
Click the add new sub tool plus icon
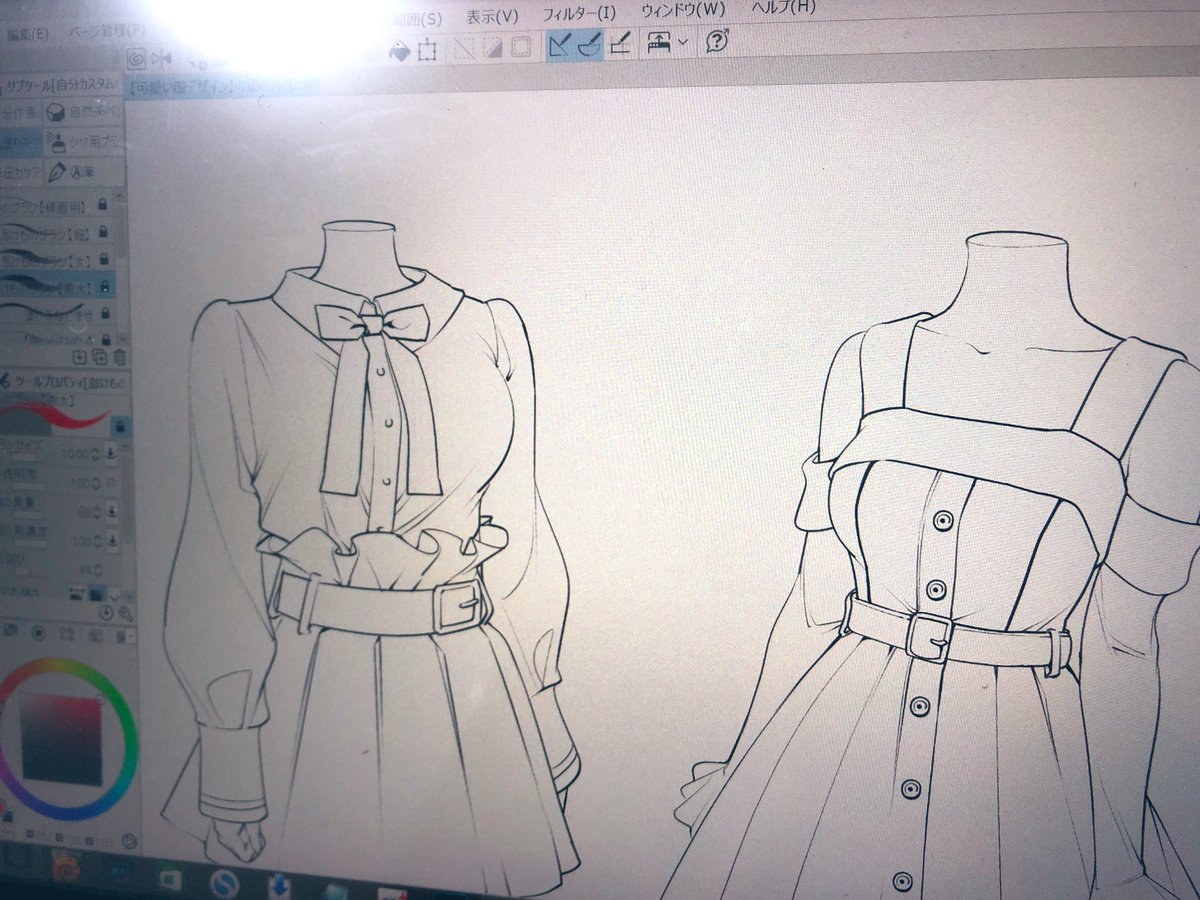79,355
